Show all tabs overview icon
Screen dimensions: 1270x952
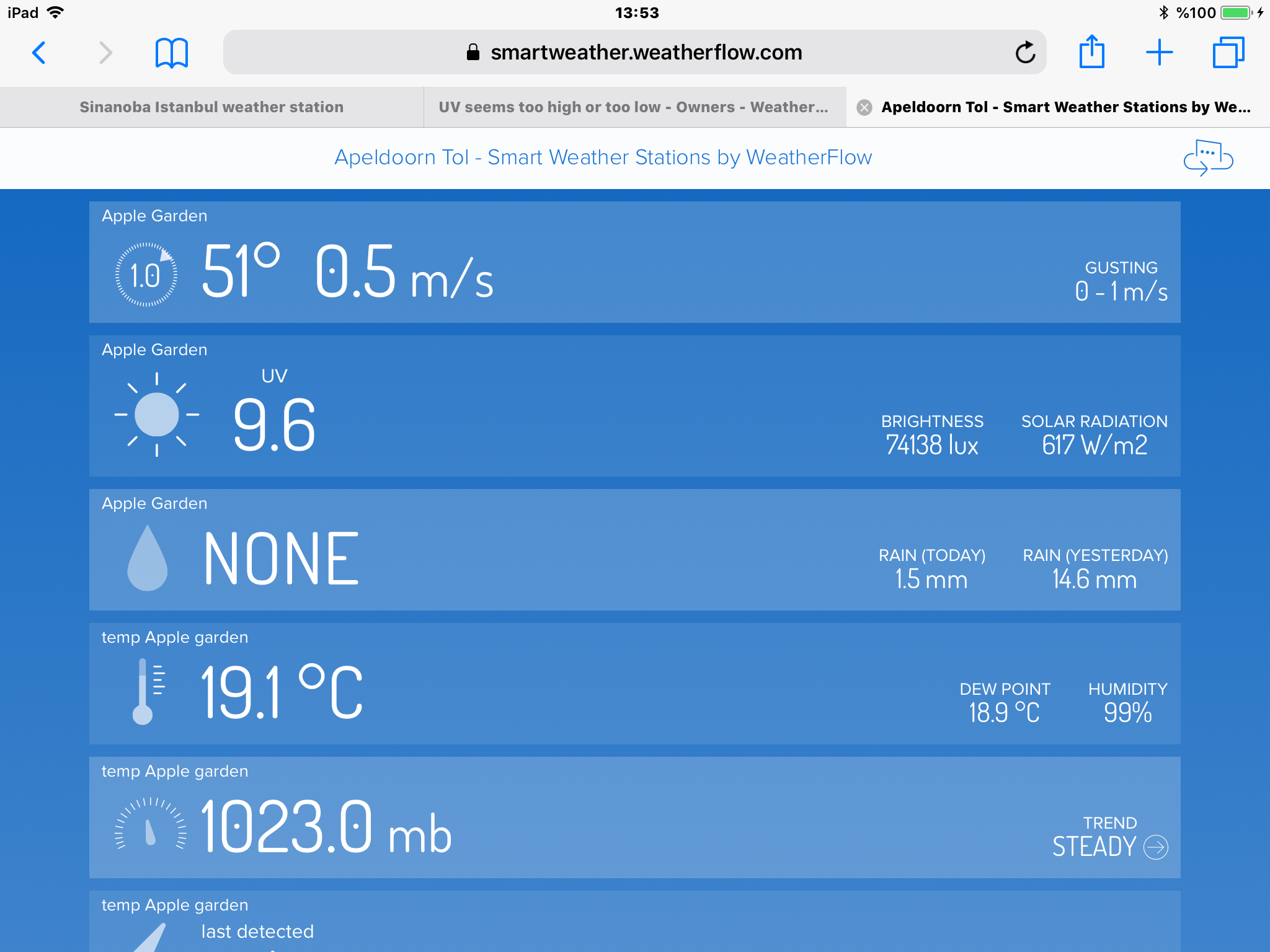[x=1228, y=53]
